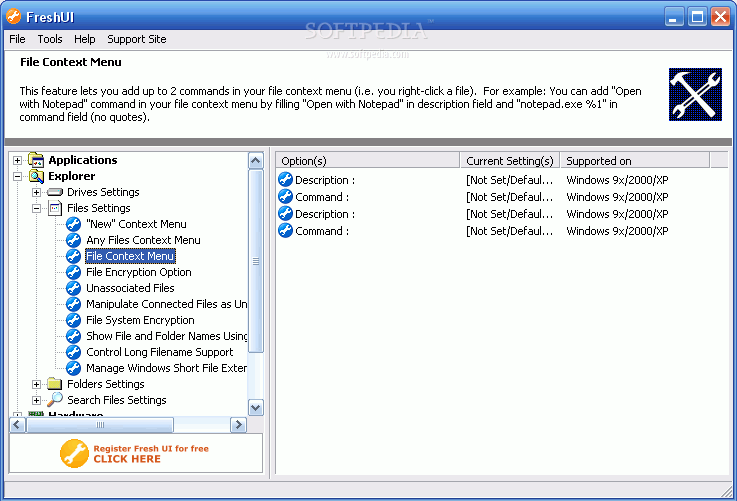Viewport: 737px width, 501px height.
Task: Click wrench icon beside Control Long Filename Support
Action: pyautogui.click(x=73, y=352)
